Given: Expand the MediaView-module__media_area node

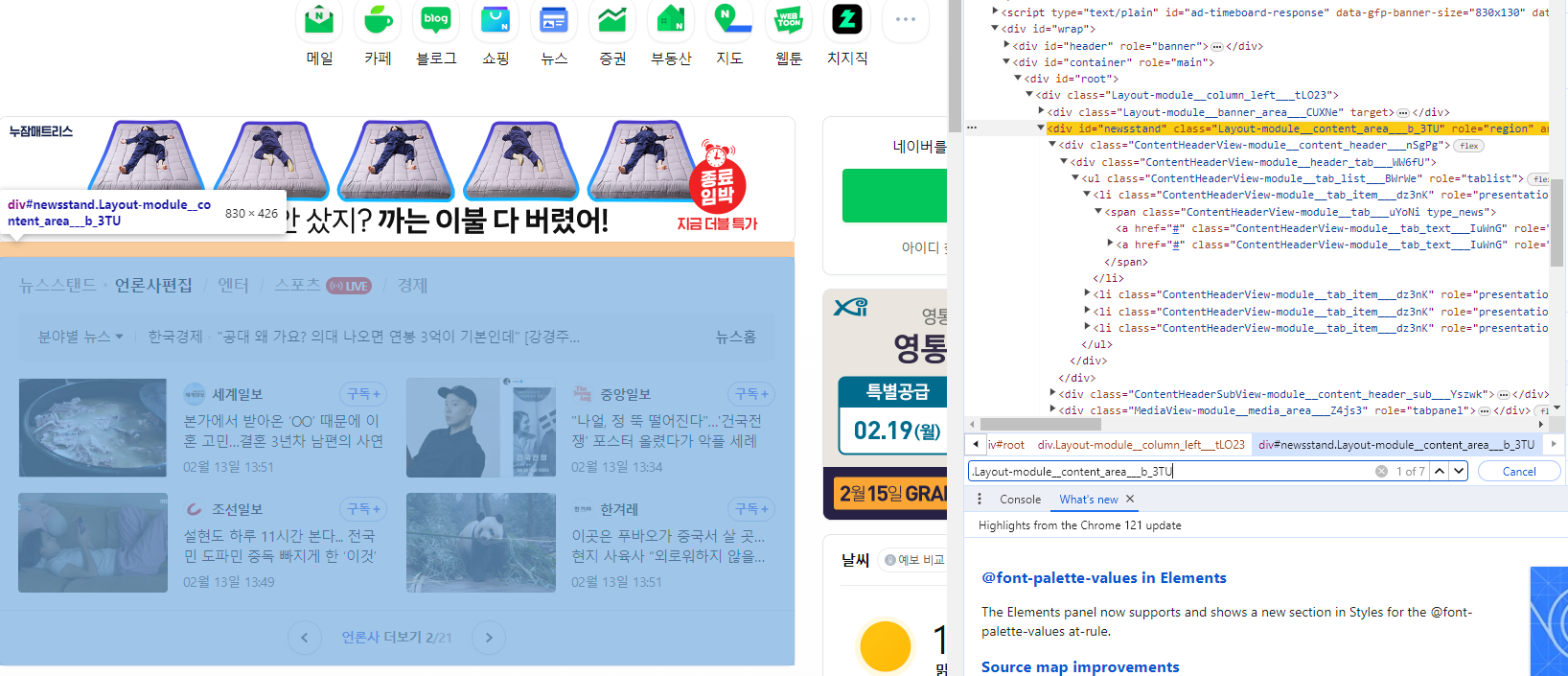Looking at the screenshot, I should coord(1052,410).
